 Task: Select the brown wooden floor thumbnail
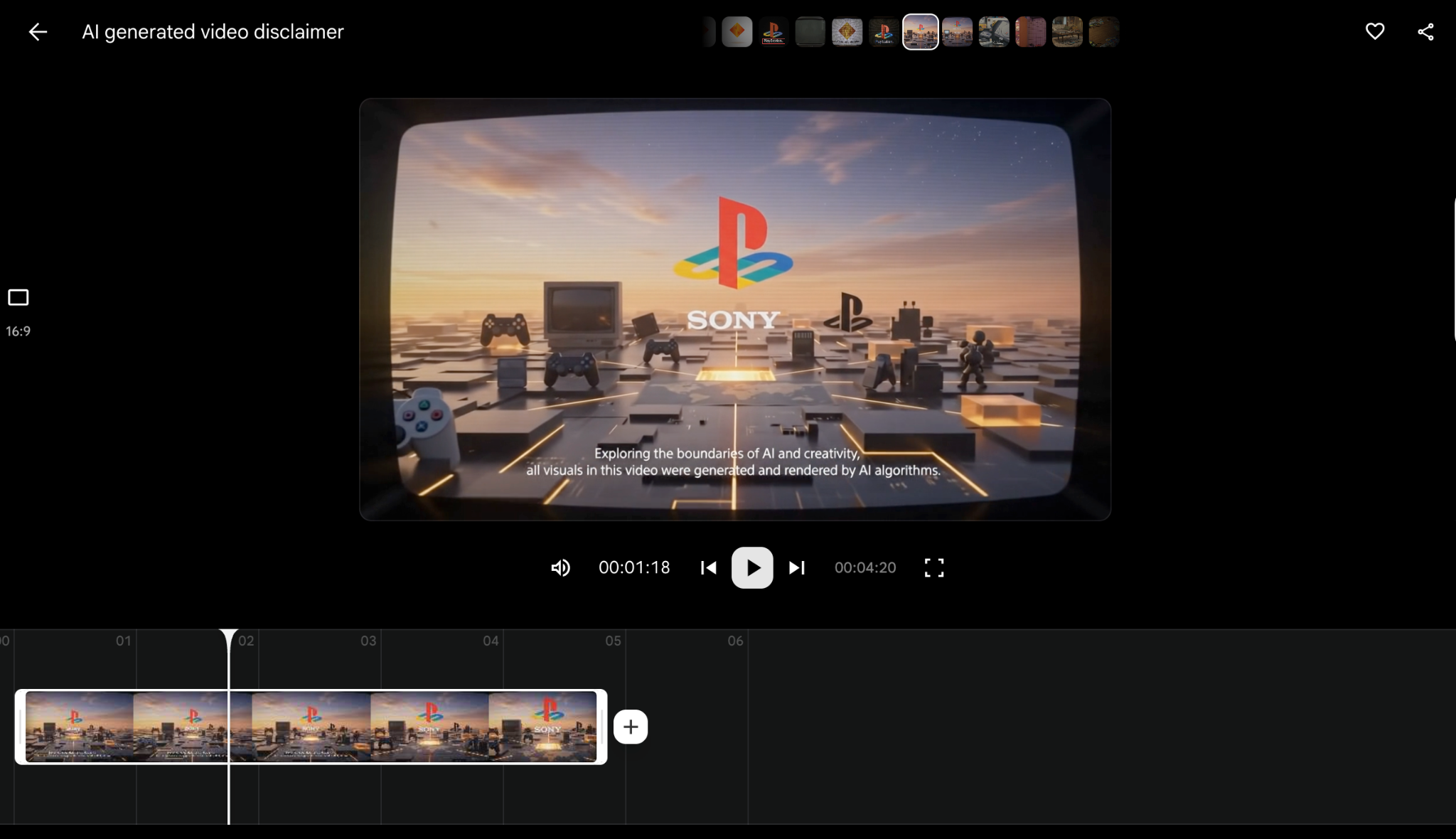point(1104,32)
